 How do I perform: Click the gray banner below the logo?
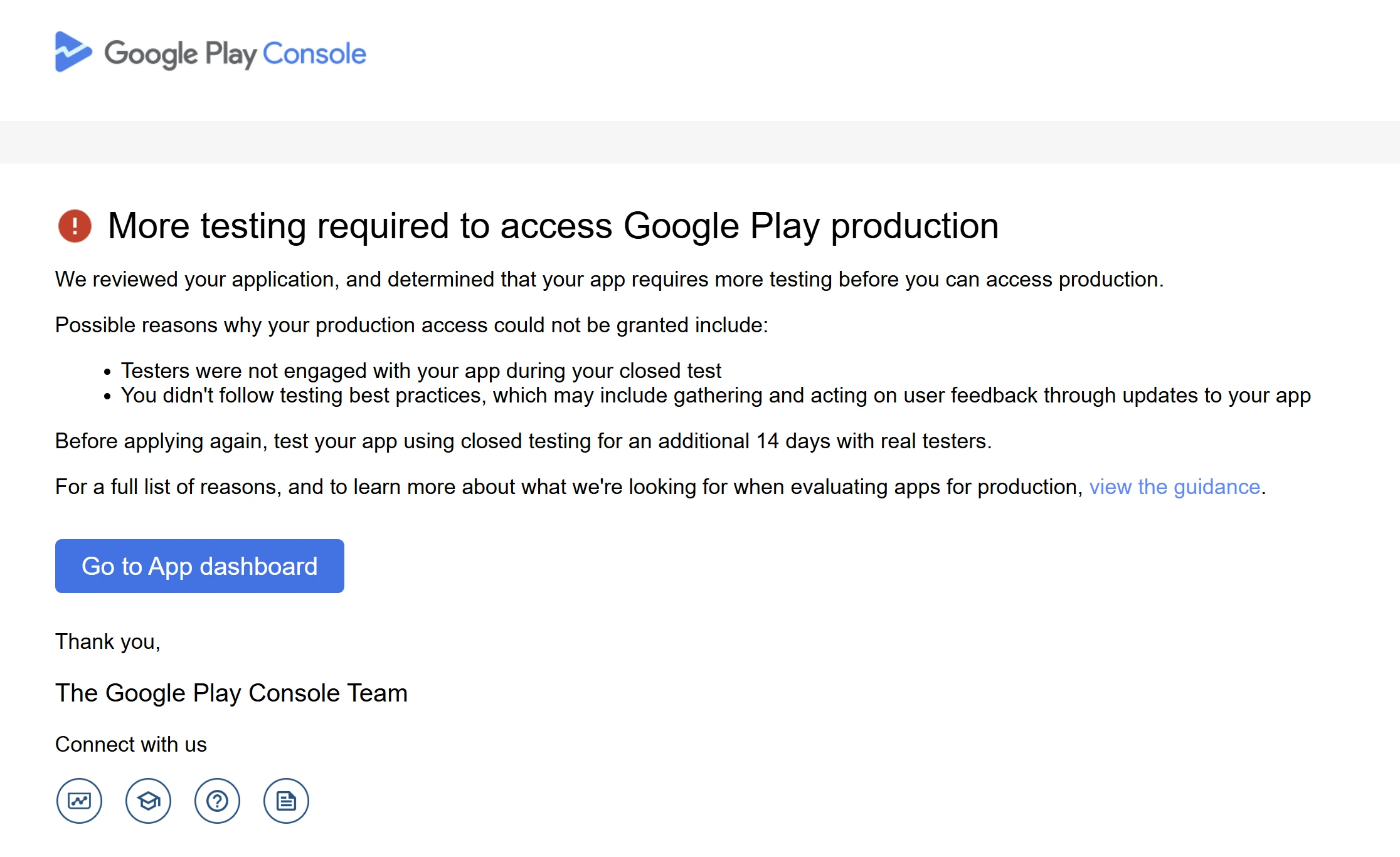point(700,142)
